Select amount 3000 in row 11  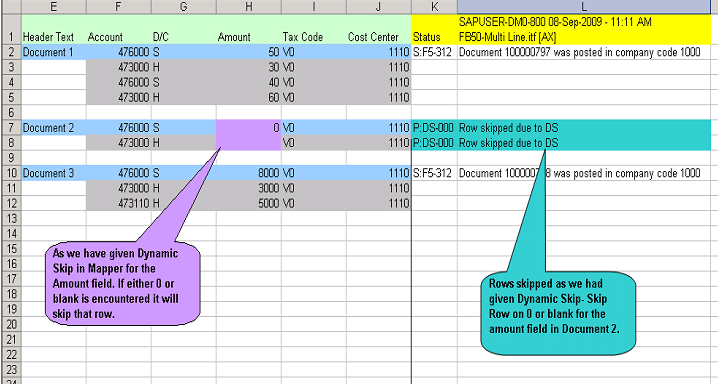tap(249, 188)
